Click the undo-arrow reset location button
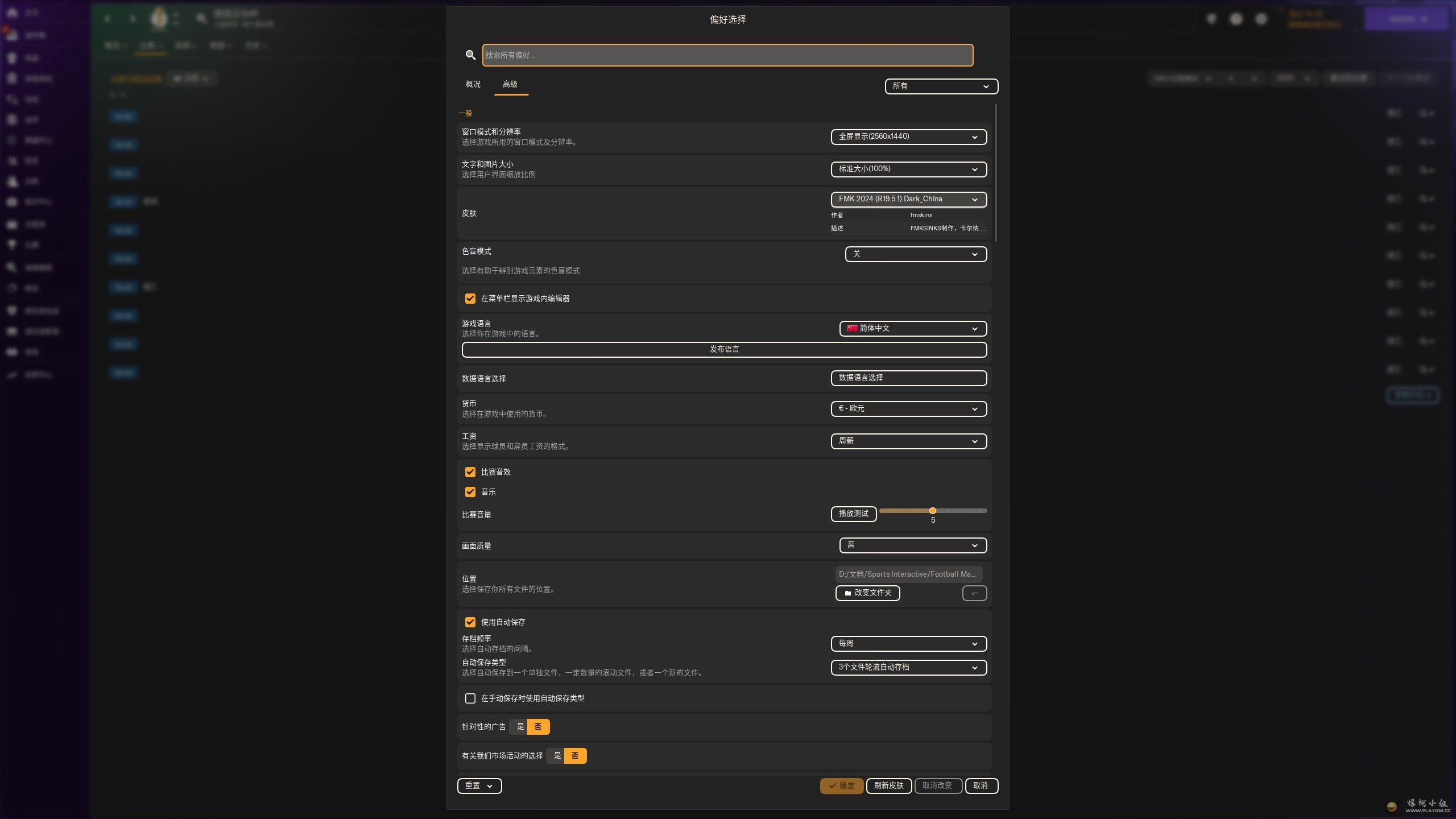The width and height of the screenshot is (1456, 819). pos(974,593)
